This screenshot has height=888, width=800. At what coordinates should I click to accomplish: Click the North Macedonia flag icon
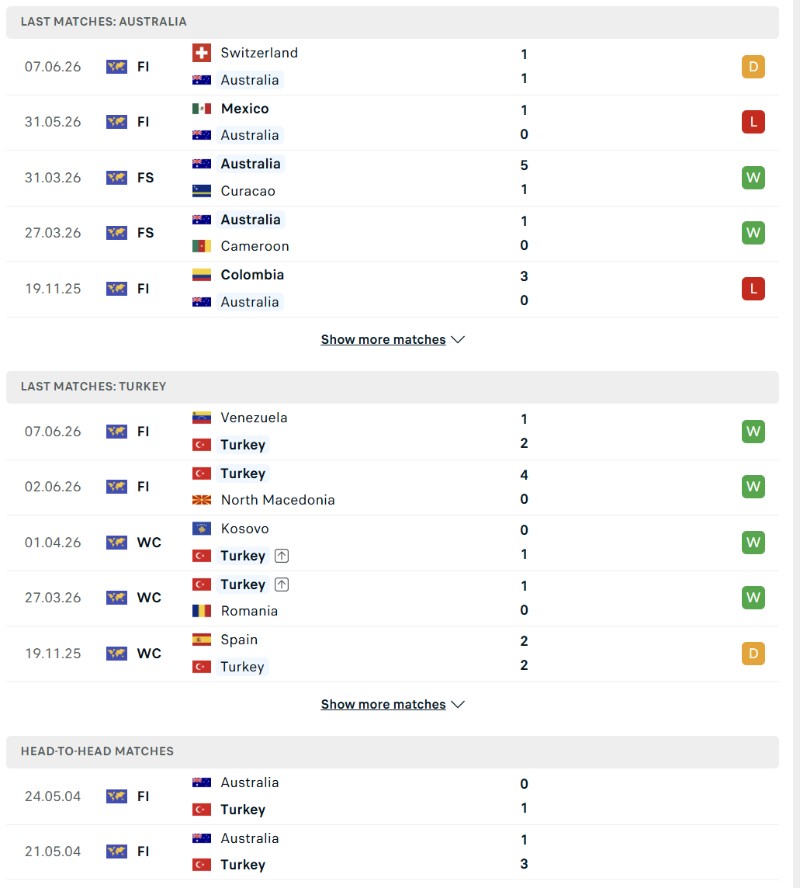click(202, 500)
